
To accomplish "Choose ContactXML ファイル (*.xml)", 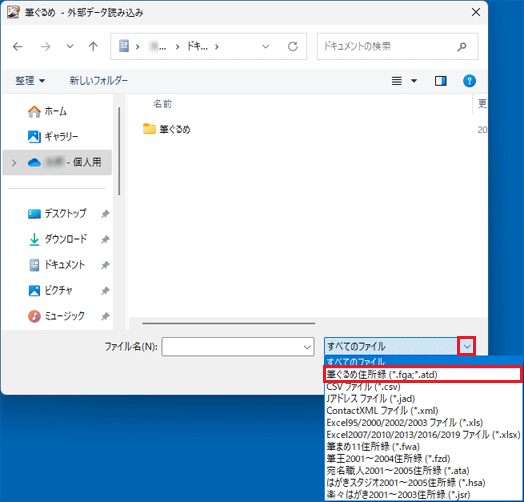I will 424,411.
